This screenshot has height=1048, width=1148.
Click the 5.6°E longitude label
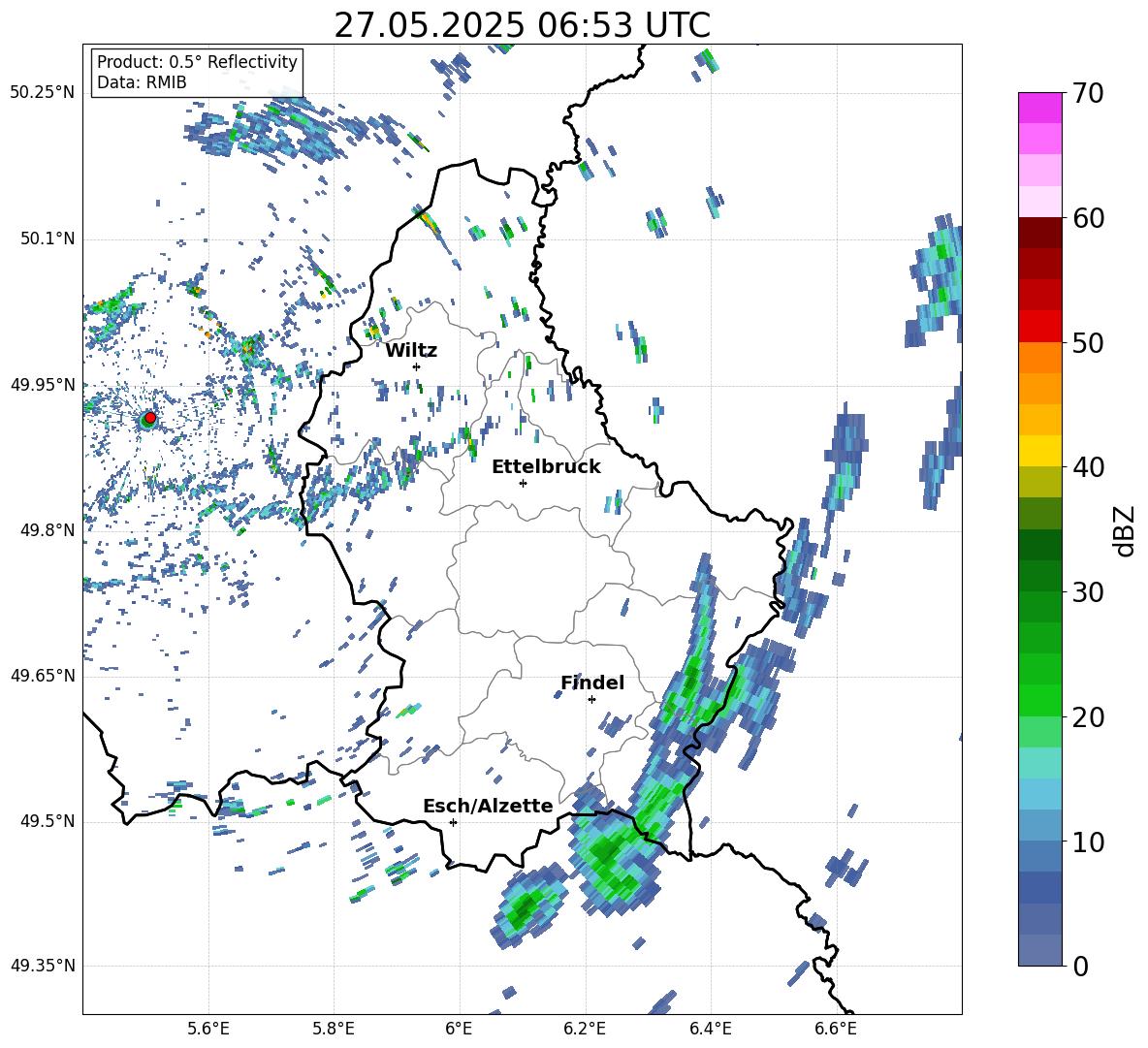208,1030
